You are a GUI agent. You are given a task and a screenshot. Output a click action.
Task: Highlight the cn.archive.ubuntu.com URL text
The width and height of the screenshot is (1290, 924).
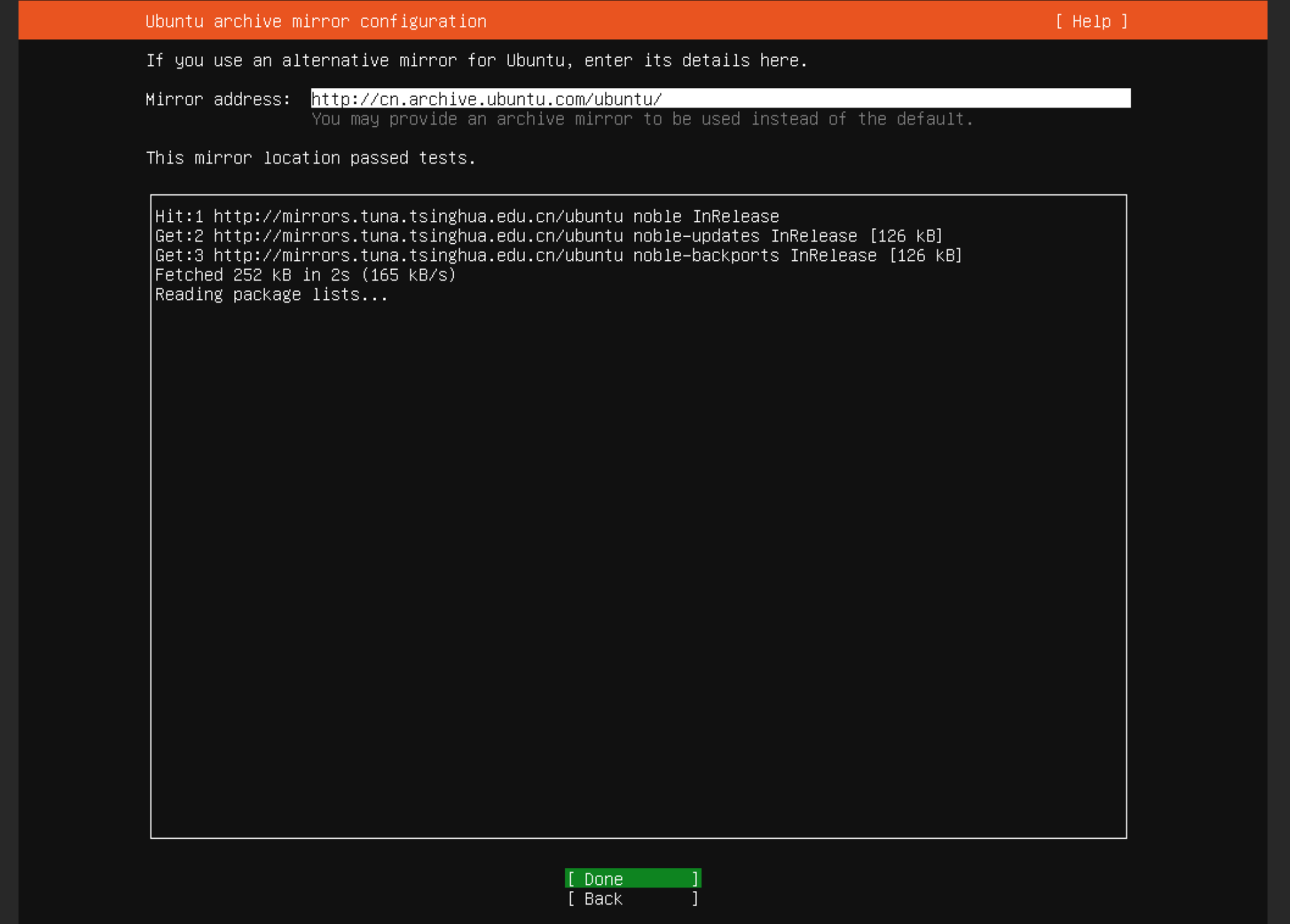486,98
